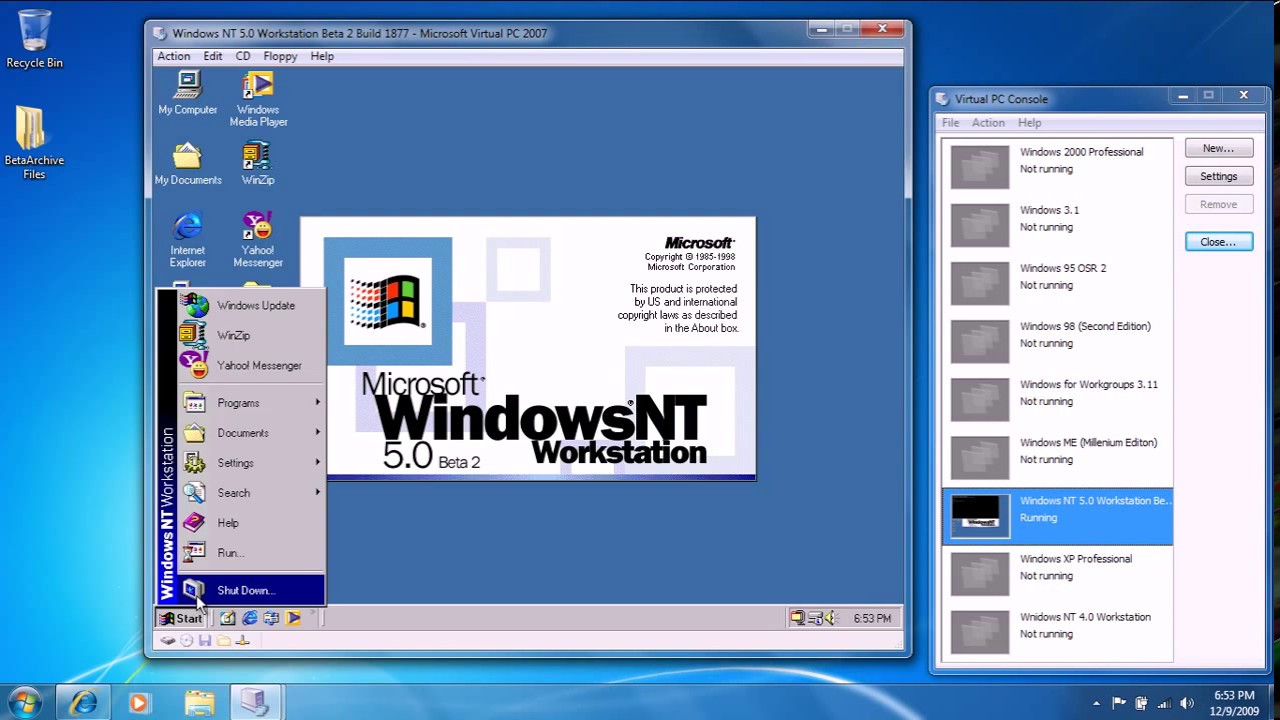Choose Yahoo! Messenger in Start menu

[251, 366]
